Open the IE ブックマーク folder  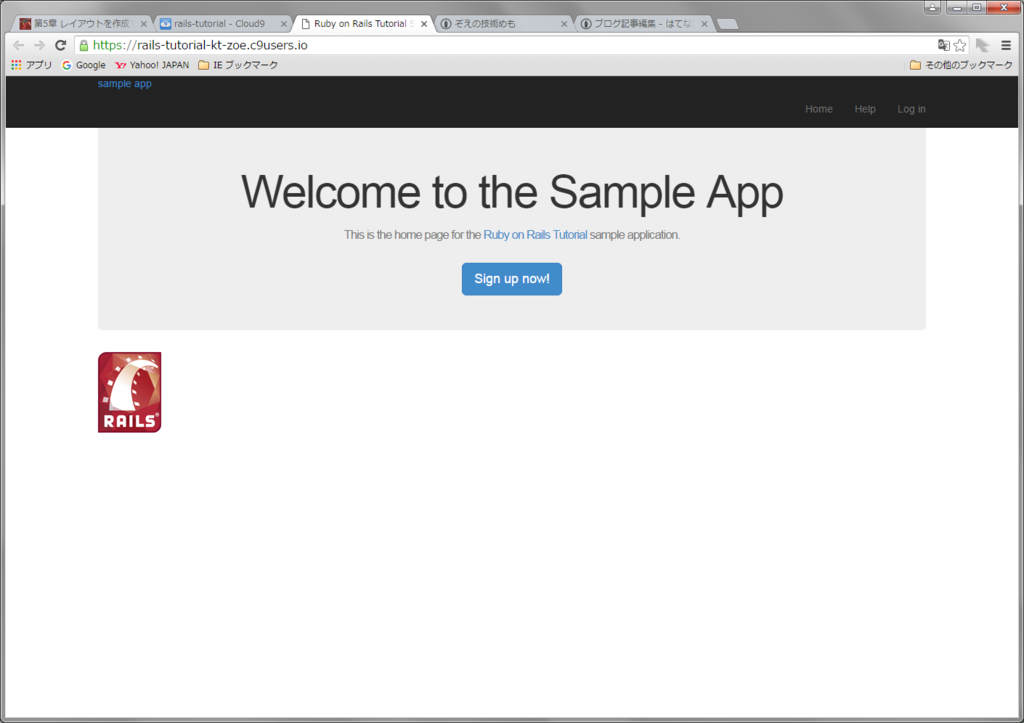tap(238, 65)
